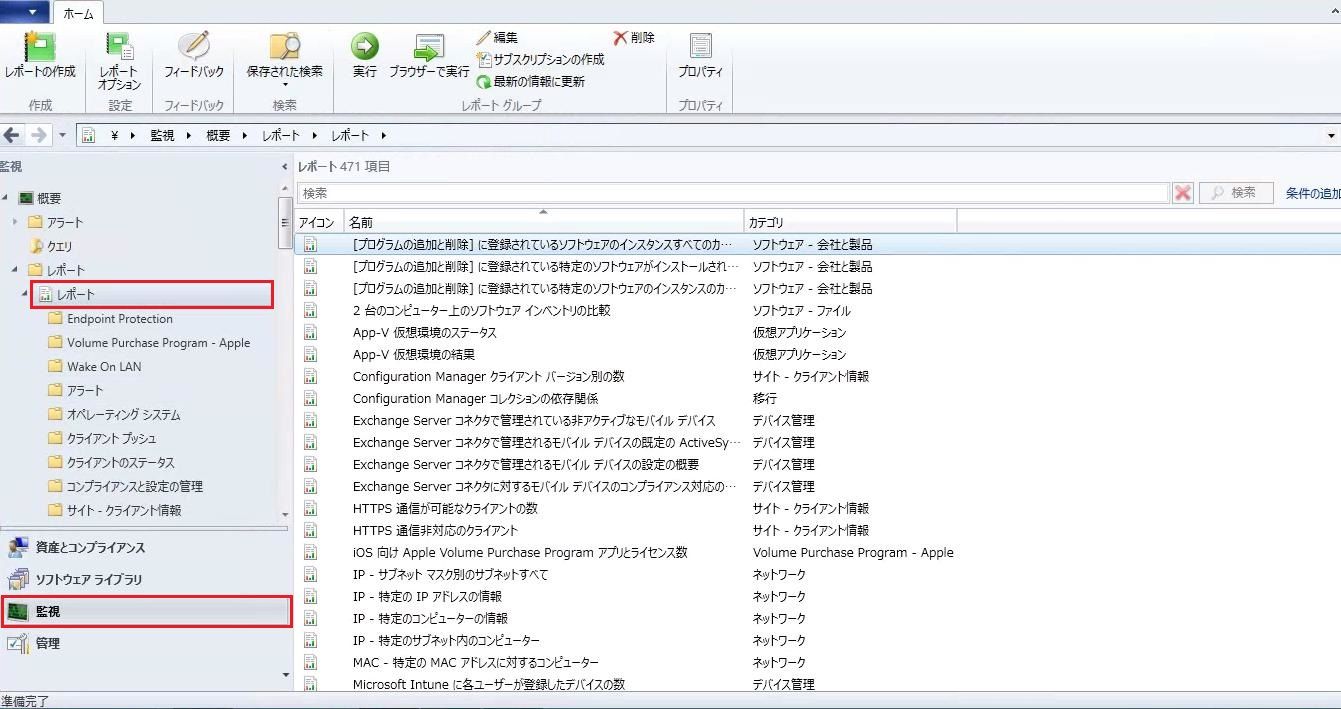Open レポート オプション in the ribbon

click(x=120, y=61)
